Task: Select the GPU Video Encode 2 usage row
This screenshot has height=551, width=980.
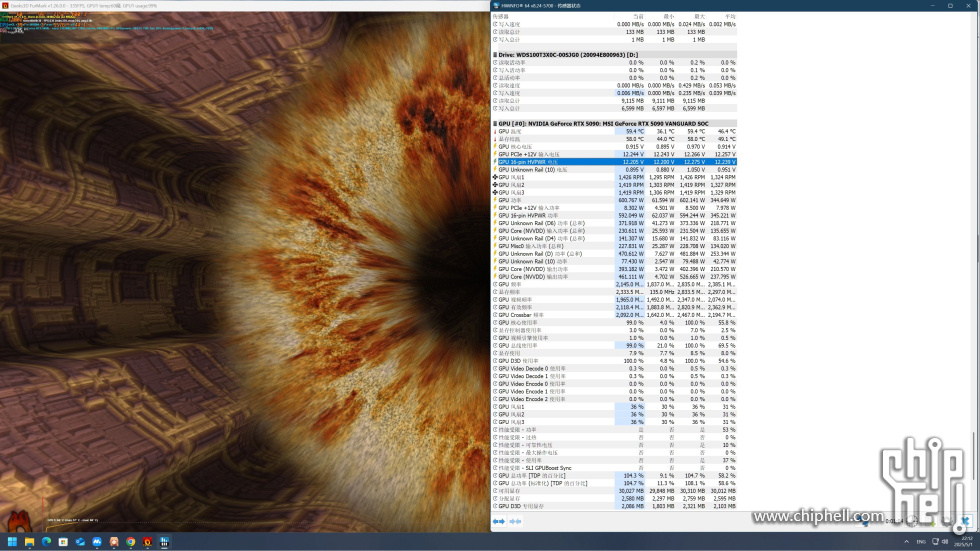Action: pyautogui.click(x=614, y=399)
